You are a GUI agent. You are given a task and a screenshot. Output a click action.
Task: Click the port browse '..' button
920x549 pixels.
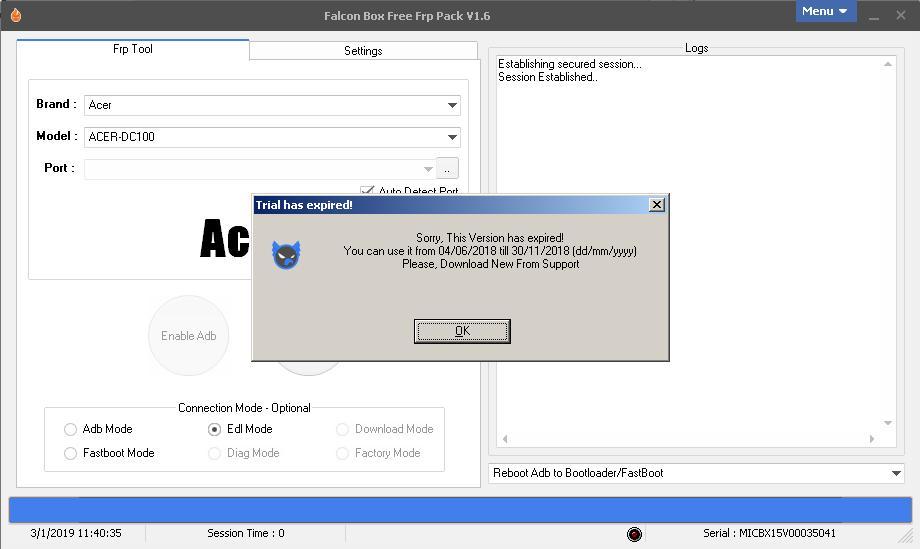[x=447, y=168]
